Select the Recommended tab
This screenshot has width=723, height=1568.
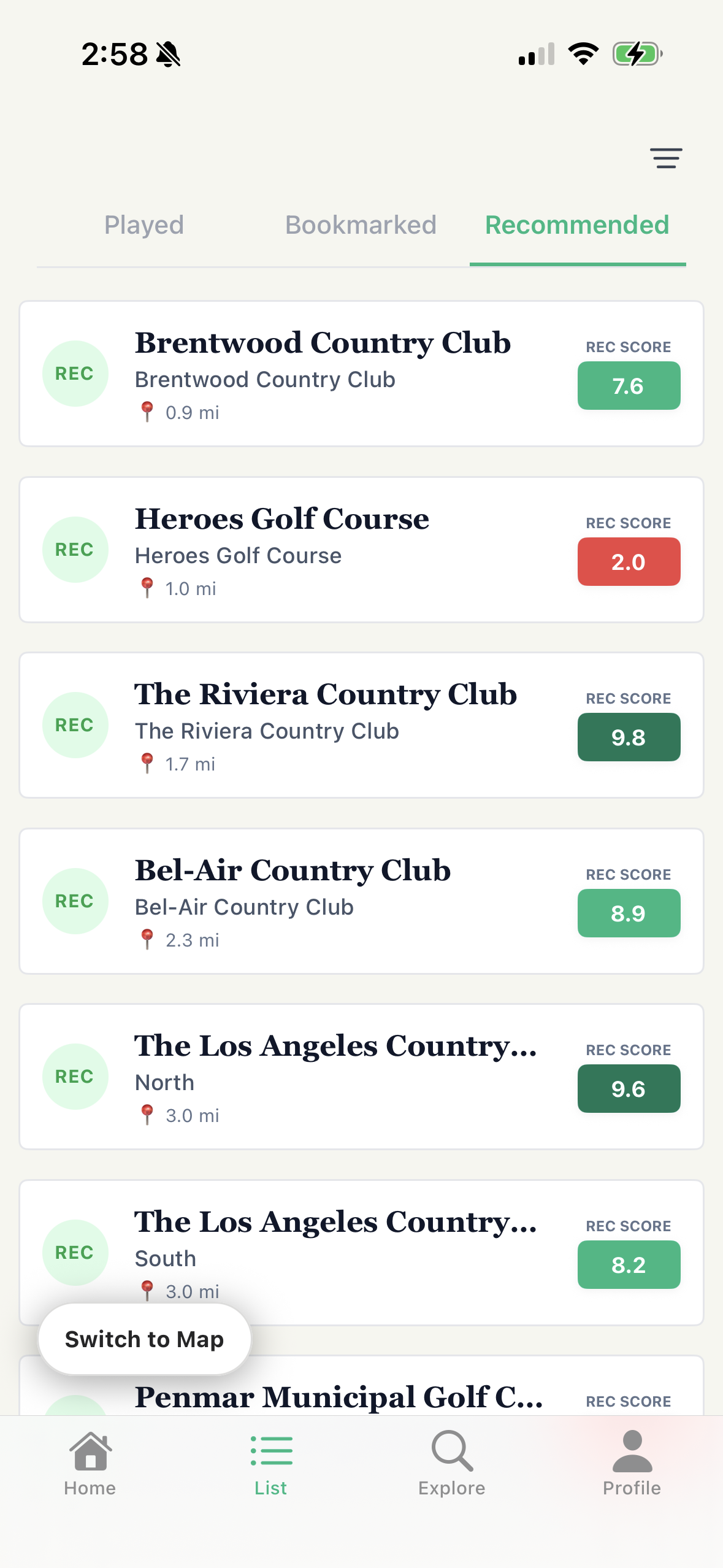pos(577,225)
